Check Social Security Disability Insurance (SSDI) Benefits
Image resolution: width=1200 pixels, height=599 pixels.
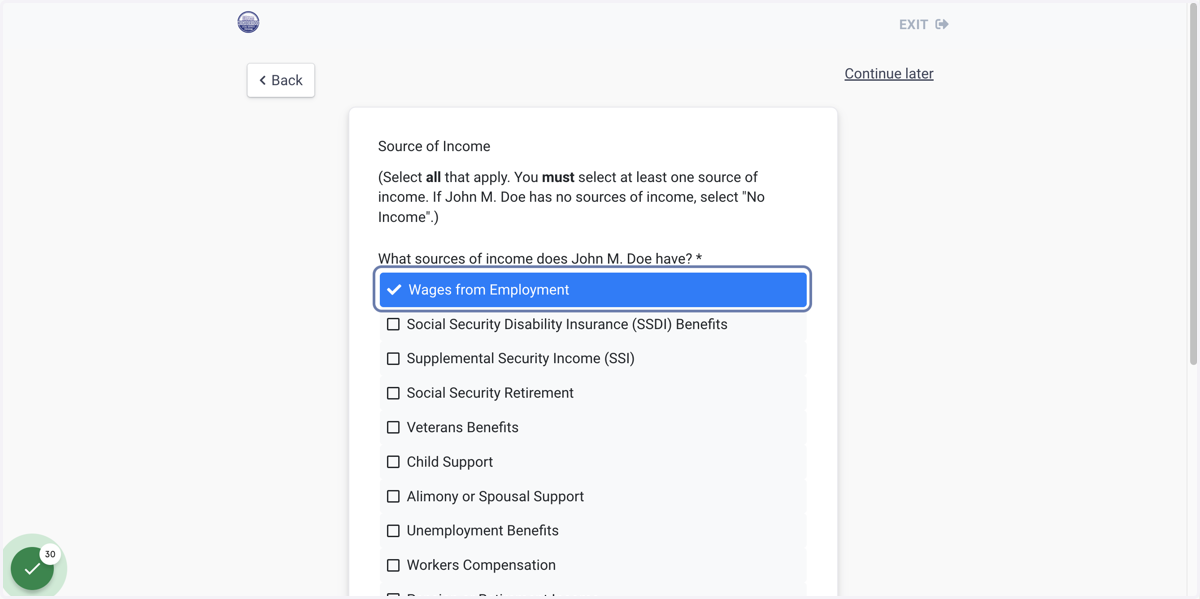point(593,324)
